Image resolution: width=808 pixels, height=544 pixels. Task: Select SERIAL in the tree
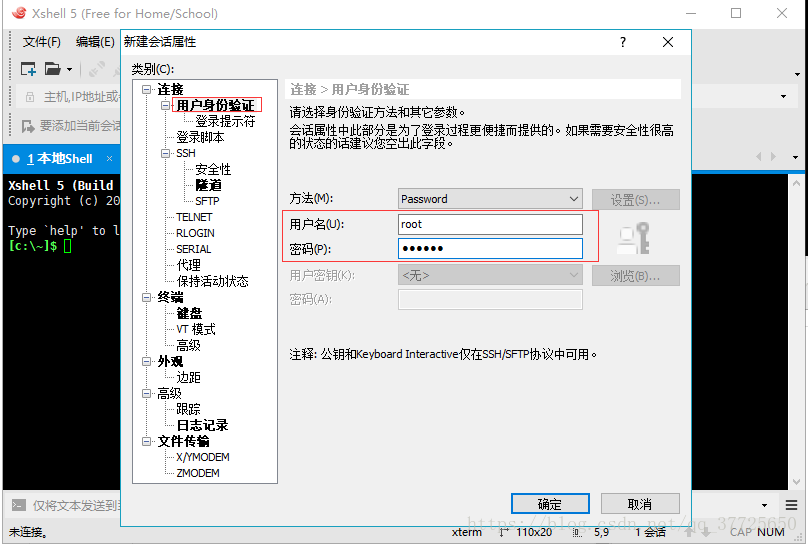pyautogui.click(x=194, y=249)
